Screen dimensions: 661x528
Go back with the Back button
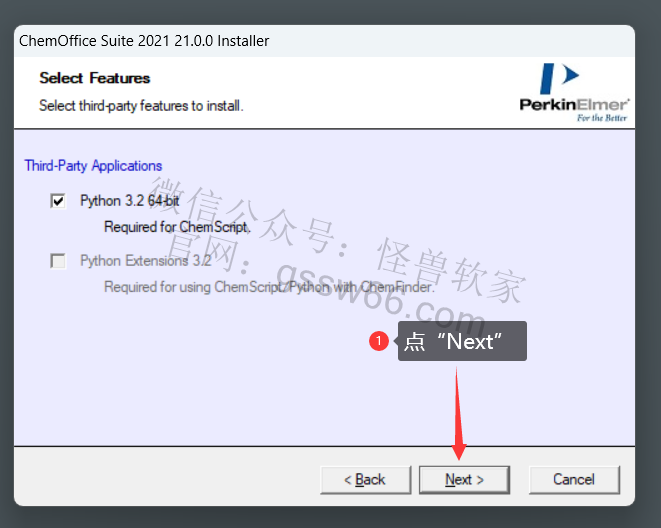pos(365,480)
